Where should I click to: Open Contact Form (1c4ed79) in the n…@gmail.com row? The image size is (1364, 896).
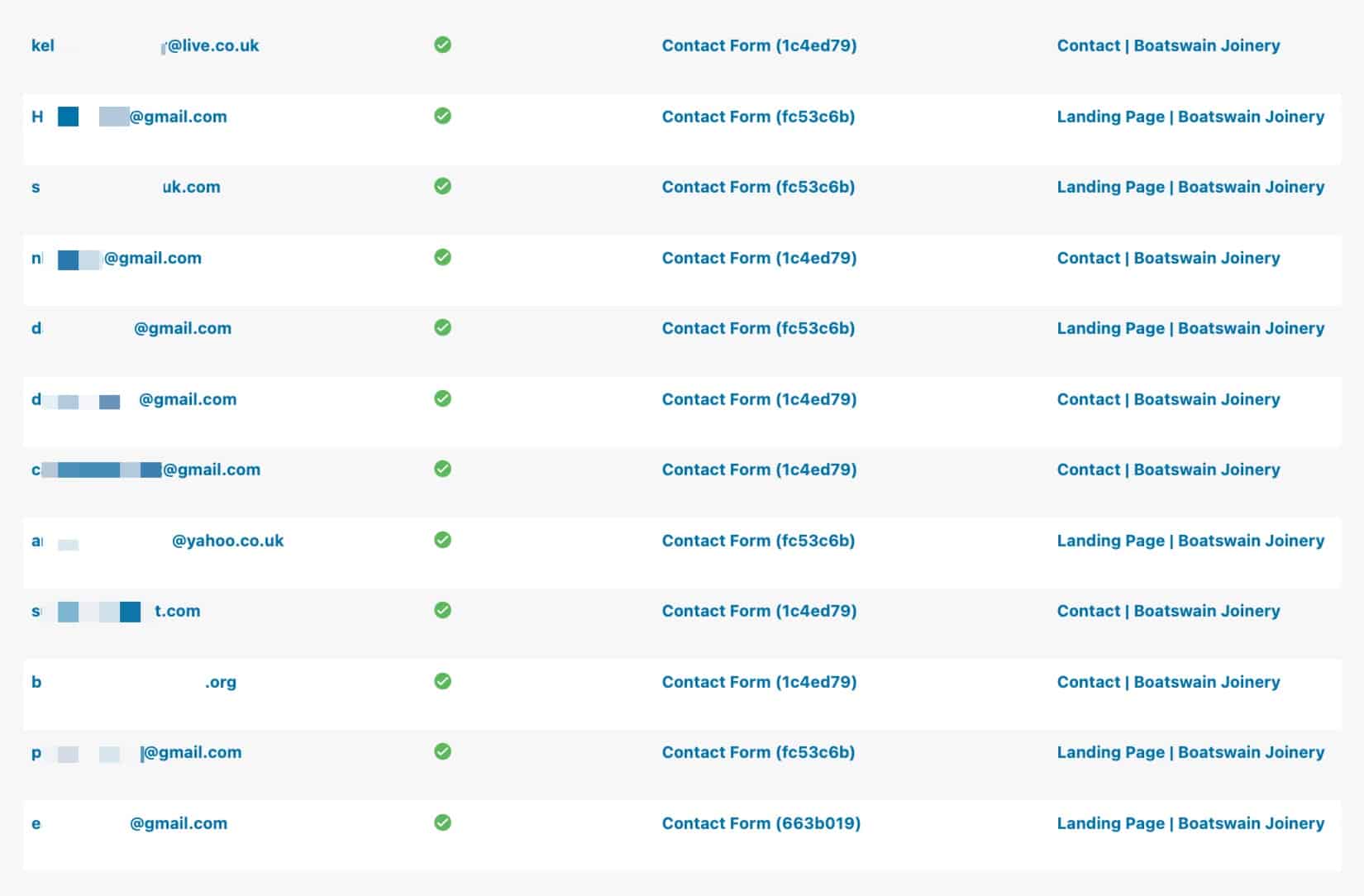coord(759,258)
